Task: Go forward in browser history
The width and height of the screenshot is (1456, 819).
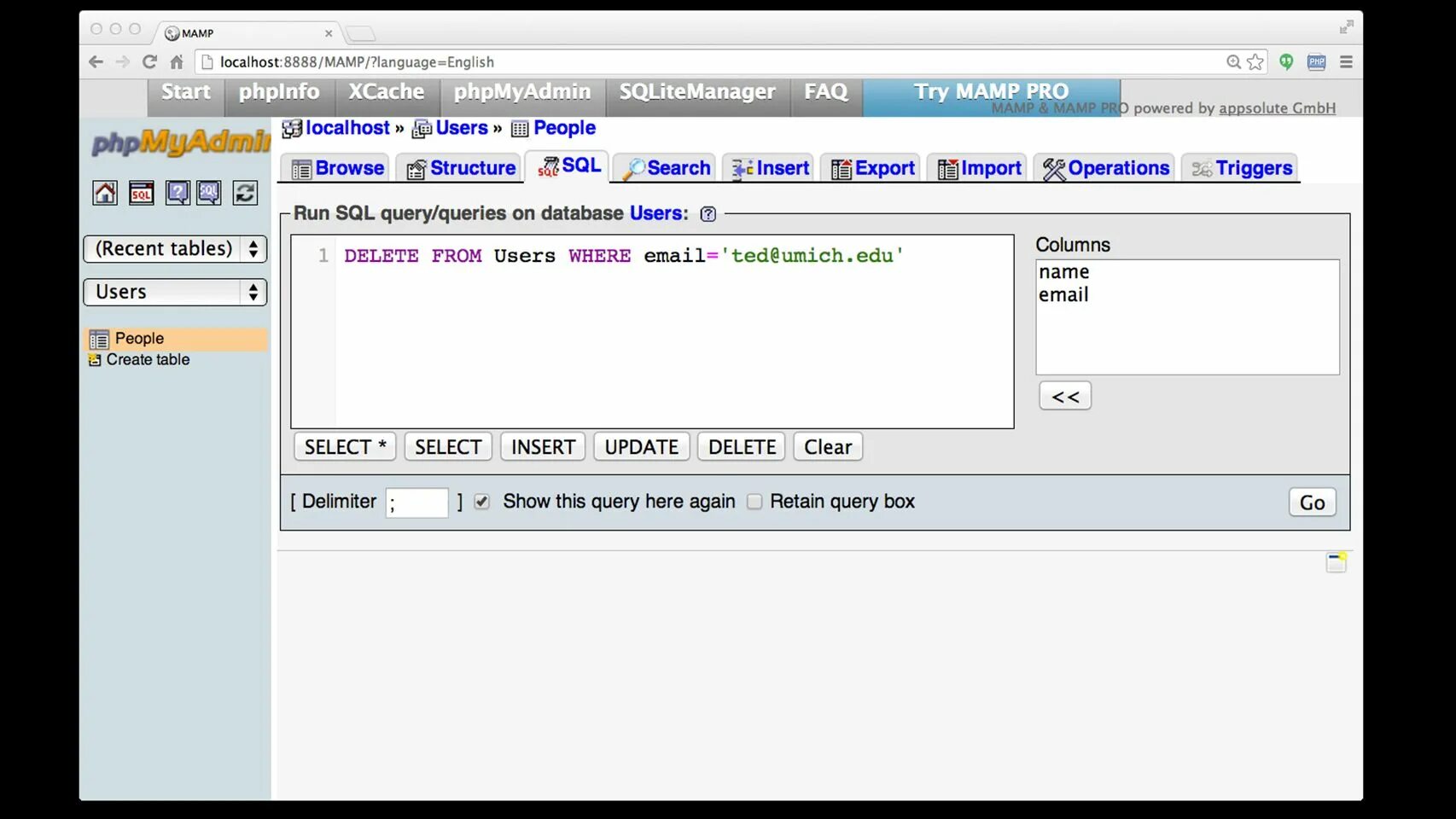Action: click(123, 61)
